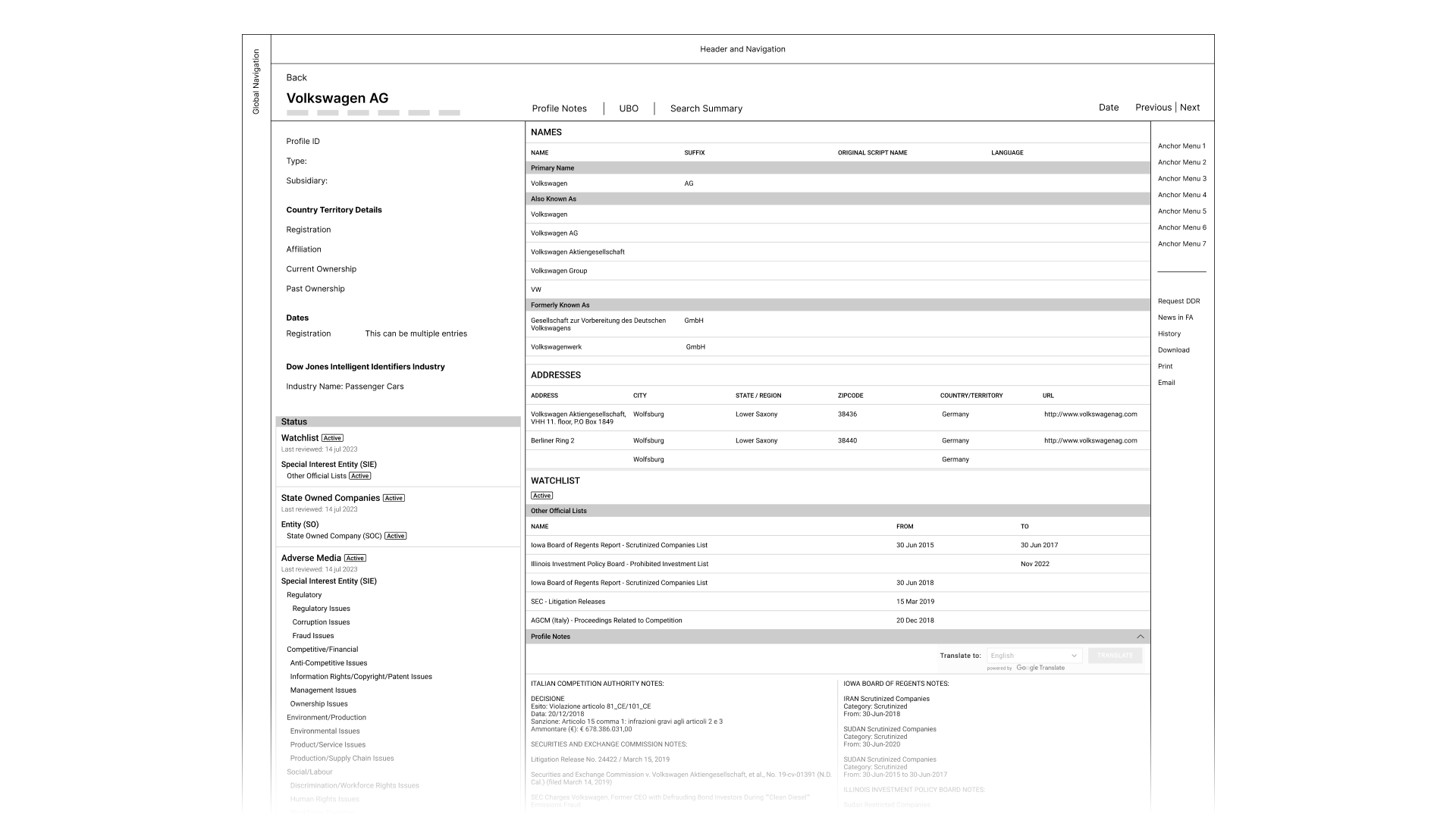Open the volkswagenag.com URL for Berliner Ring 2

click(1090, 440)
